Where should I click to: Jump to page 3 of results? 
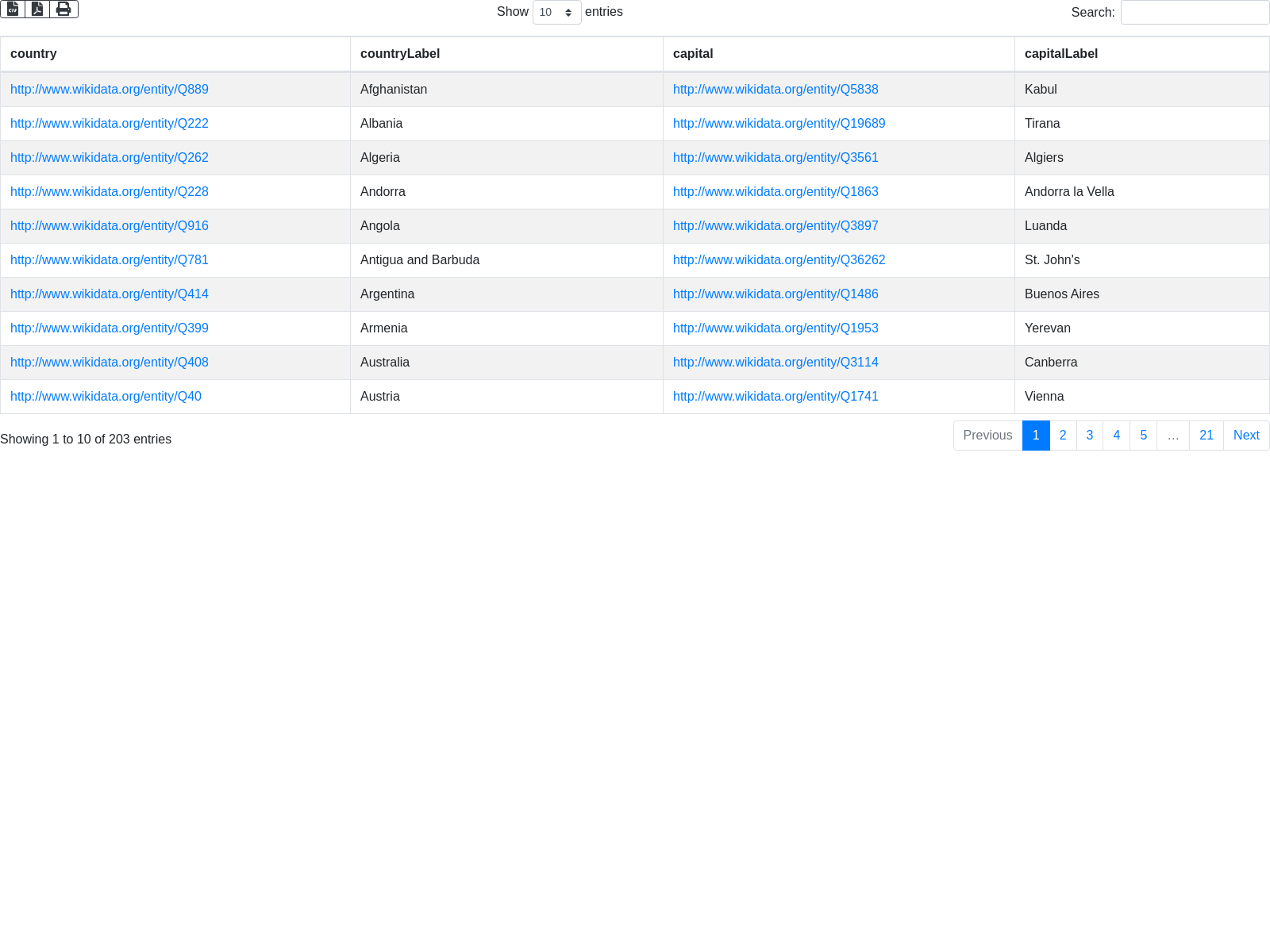(x=1090, y=436)
